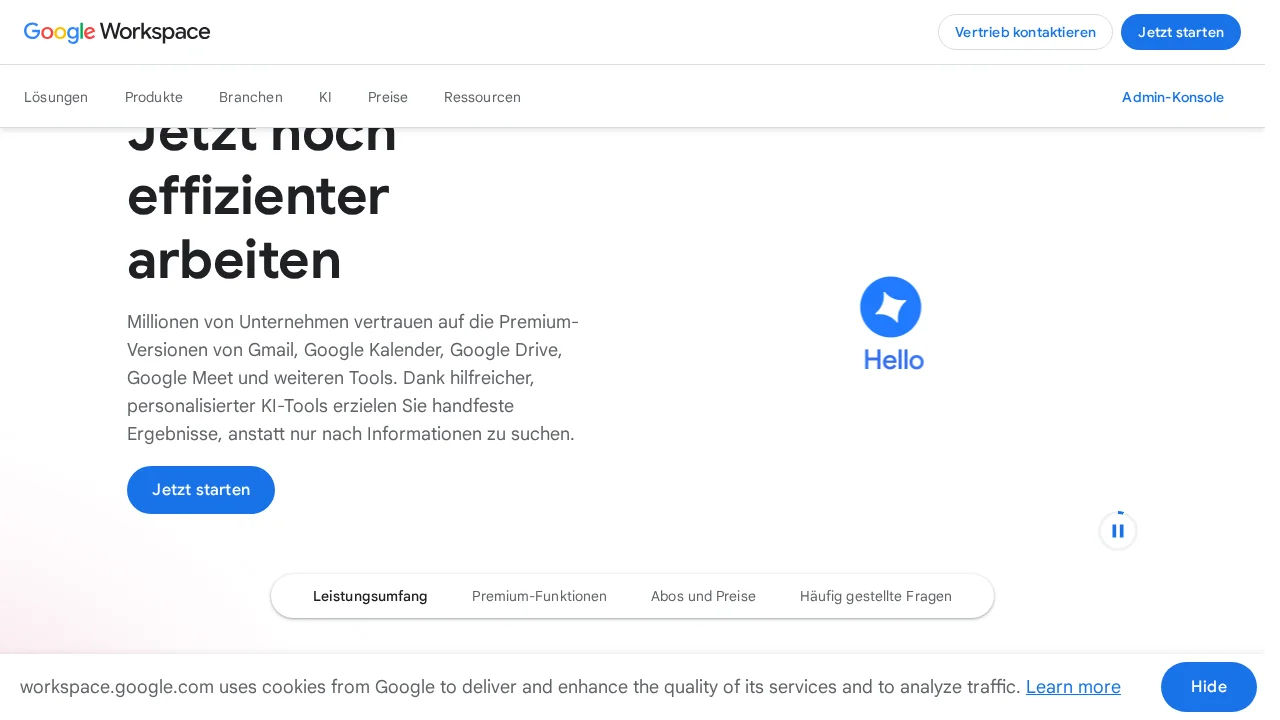Screen dimensions: 1280x720
Task: Hide the cookie notice banner
Action: point(1209,687)
